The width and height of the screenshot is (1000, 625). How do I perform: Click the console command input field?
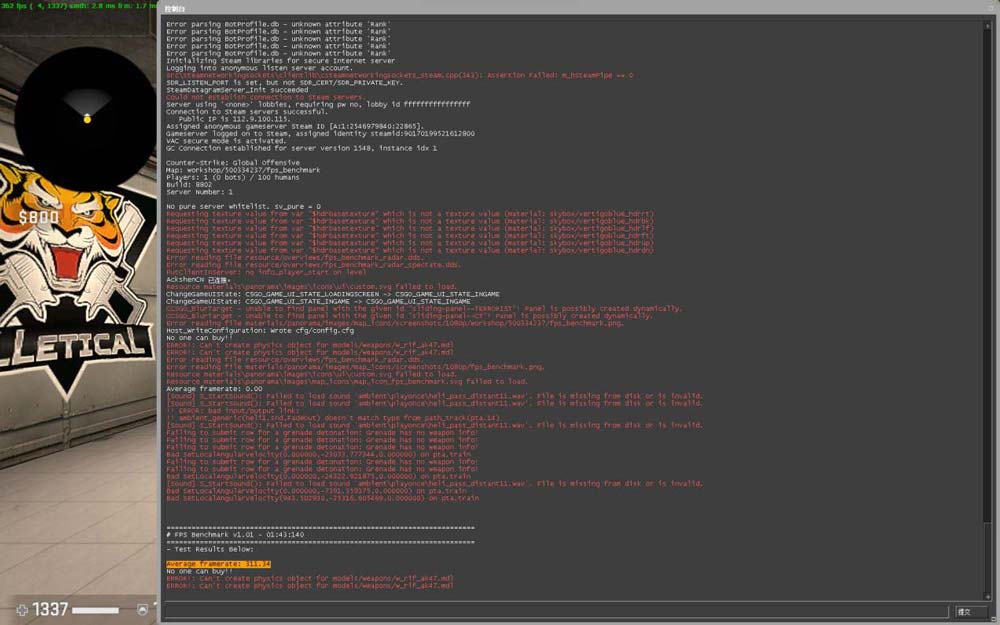[x=556, y=612]
